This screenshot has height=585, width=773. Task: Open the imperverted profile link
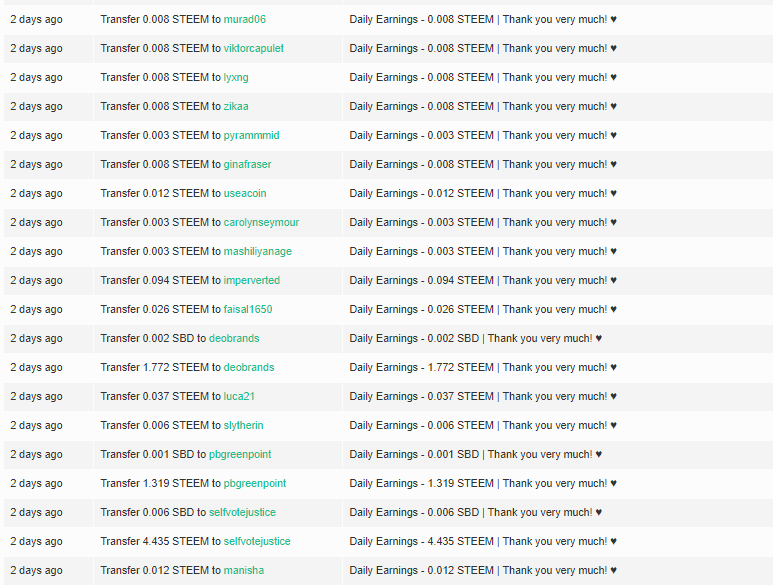[251, 281]
